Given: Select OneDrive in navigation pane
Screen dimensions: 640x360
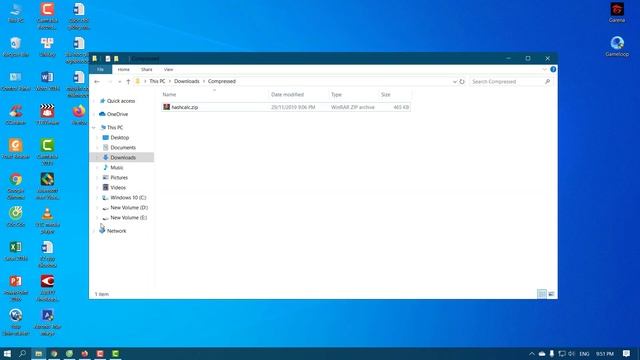Looking at the screenshot, I should pyautogui.click(x=117, y=114).
